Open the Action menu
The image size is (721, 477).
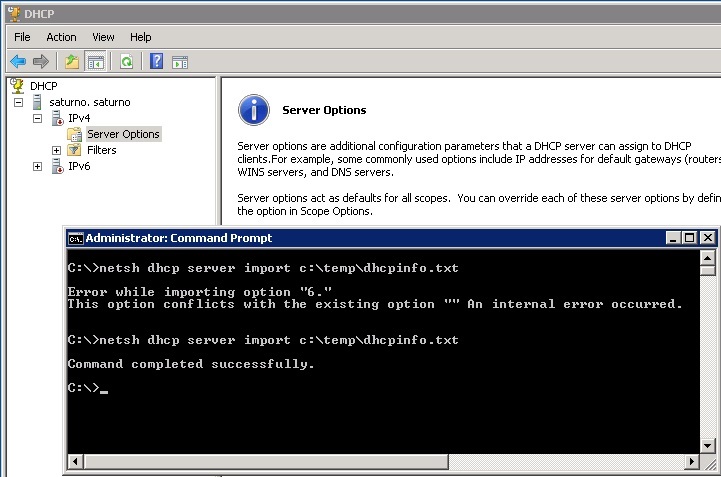[x=61, y=37]
